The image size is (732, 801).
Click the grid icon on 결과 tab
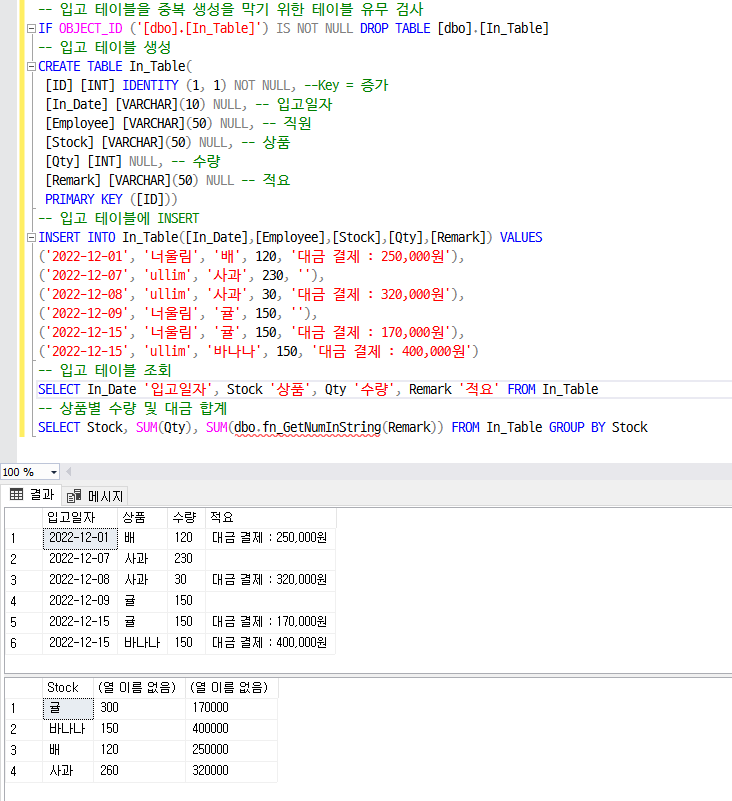[16, 494]
